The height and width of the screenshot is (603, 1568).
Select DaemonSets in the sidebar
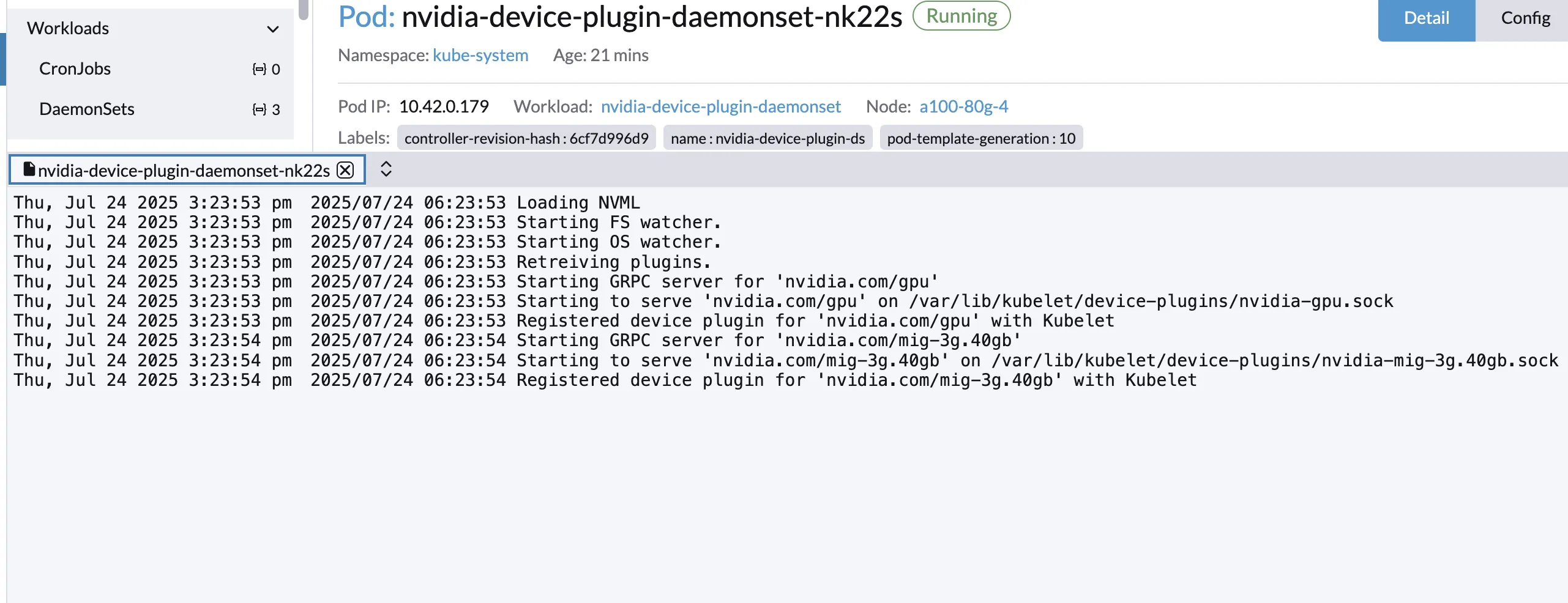point(86,109)
